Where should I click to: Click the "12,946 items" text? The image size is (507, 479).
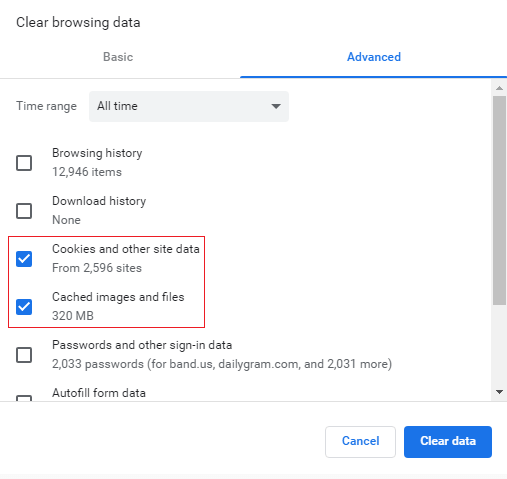click(87, 172)
